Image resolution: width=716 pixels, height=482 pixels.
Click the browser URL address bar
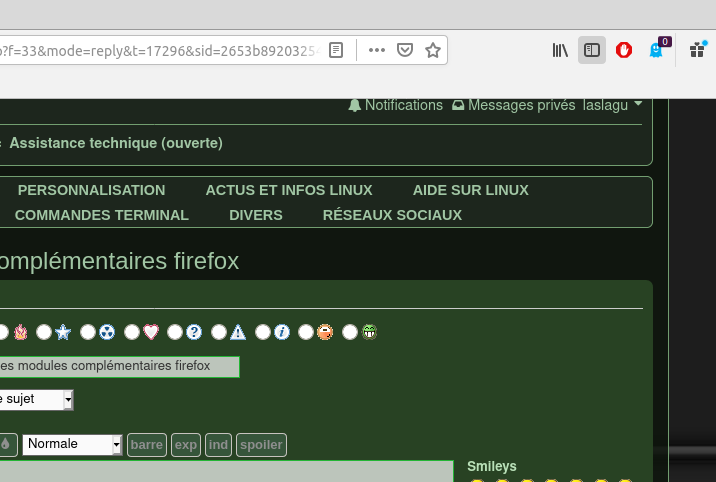tap(160, 50)
